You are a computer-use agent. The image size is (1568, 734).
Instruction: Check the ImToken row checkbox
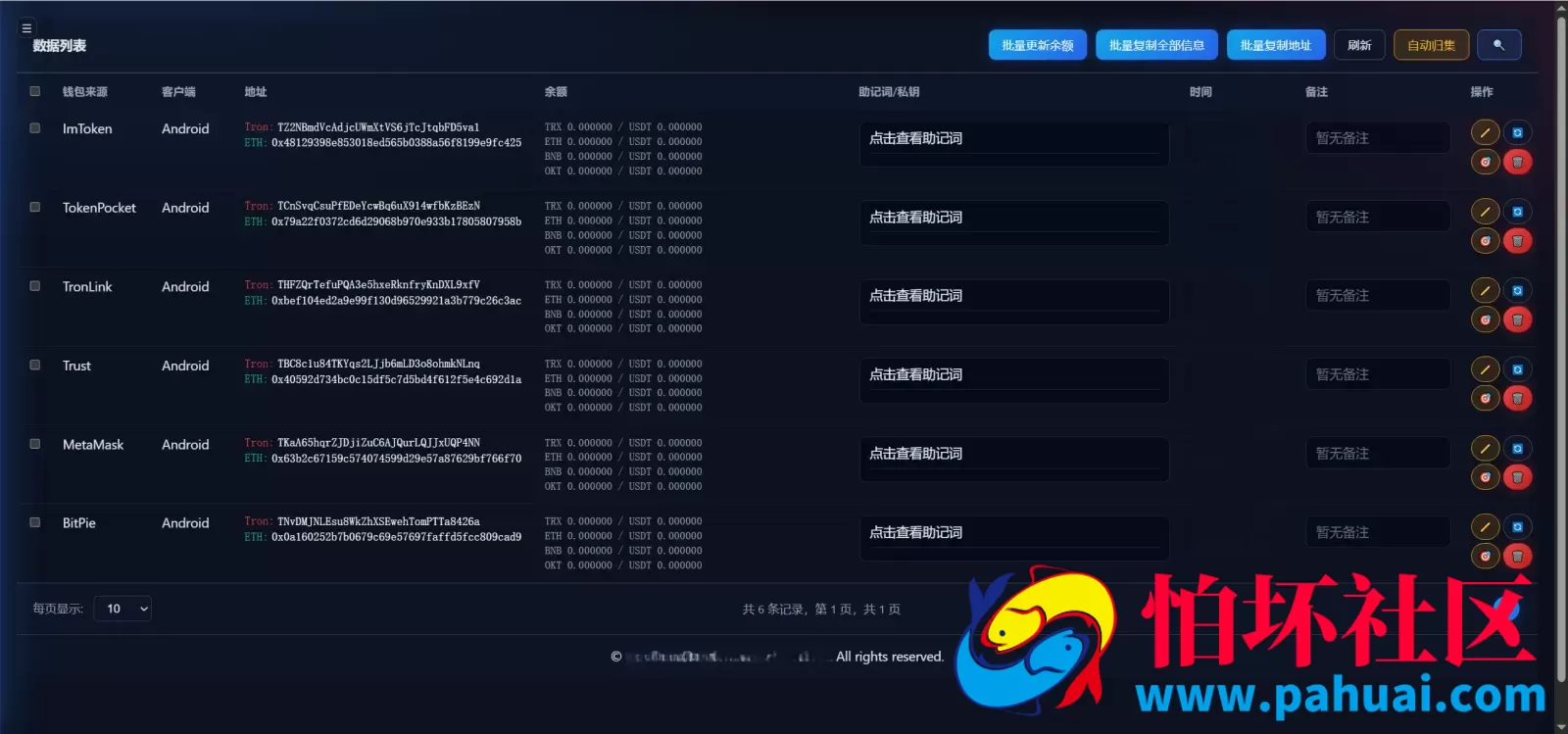tap(35, 128)
